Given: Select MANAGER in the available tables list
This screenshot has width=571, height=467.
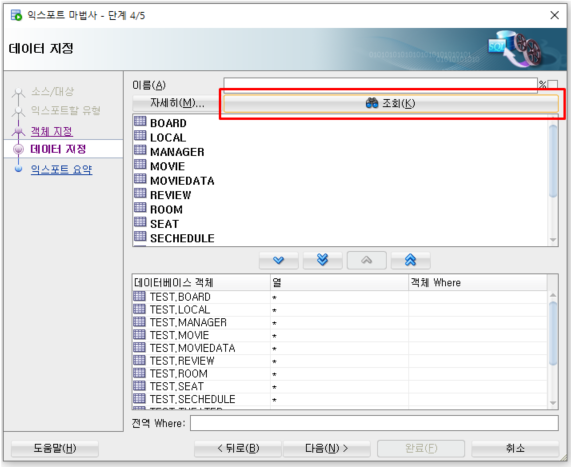Looking at the screenshot, I should [x=177, y=152].
